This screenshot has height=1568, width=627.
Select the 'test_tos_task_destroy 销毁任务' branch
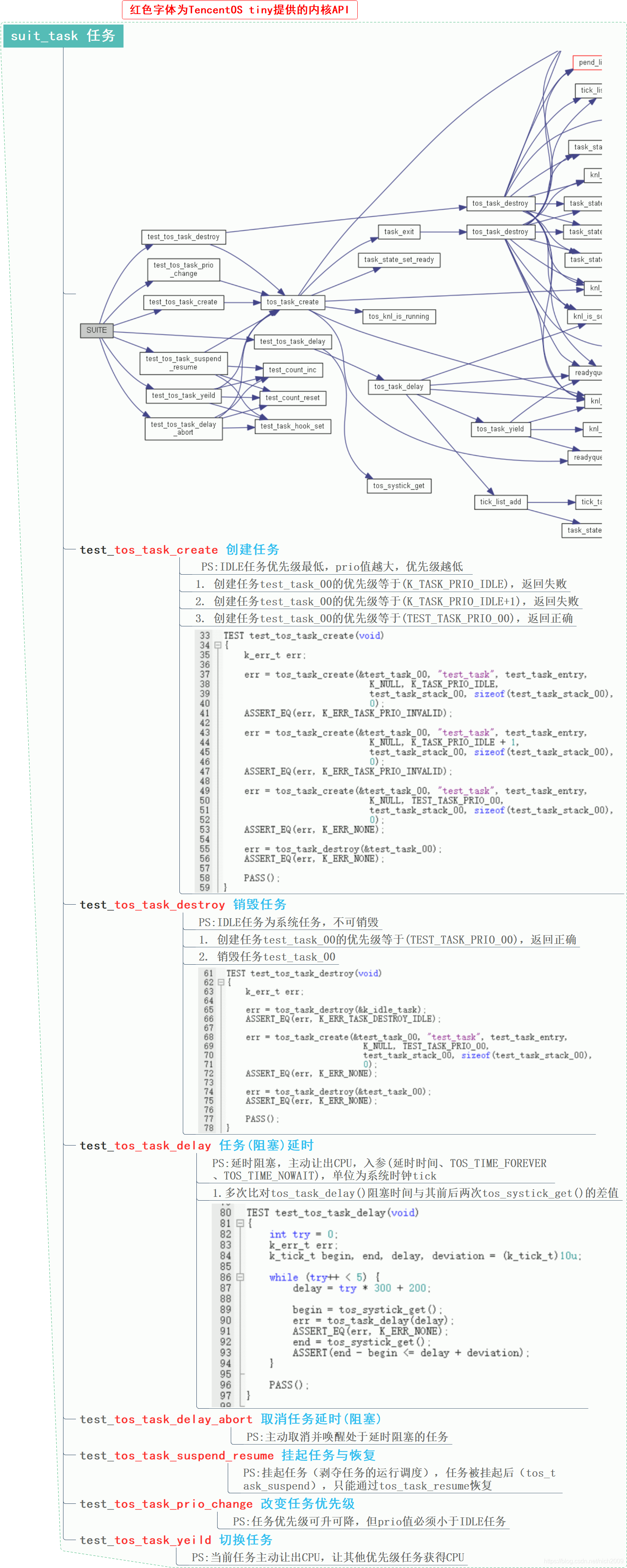(182, 905)
